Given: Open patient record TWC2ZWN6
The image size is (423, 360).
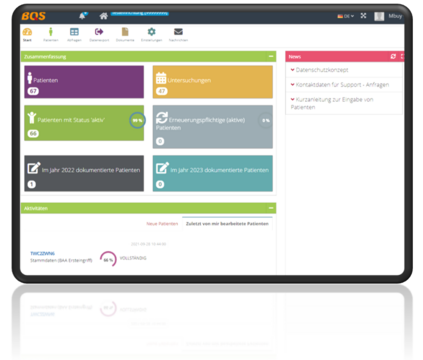Looking at the screenshot, I should [43, 254].
